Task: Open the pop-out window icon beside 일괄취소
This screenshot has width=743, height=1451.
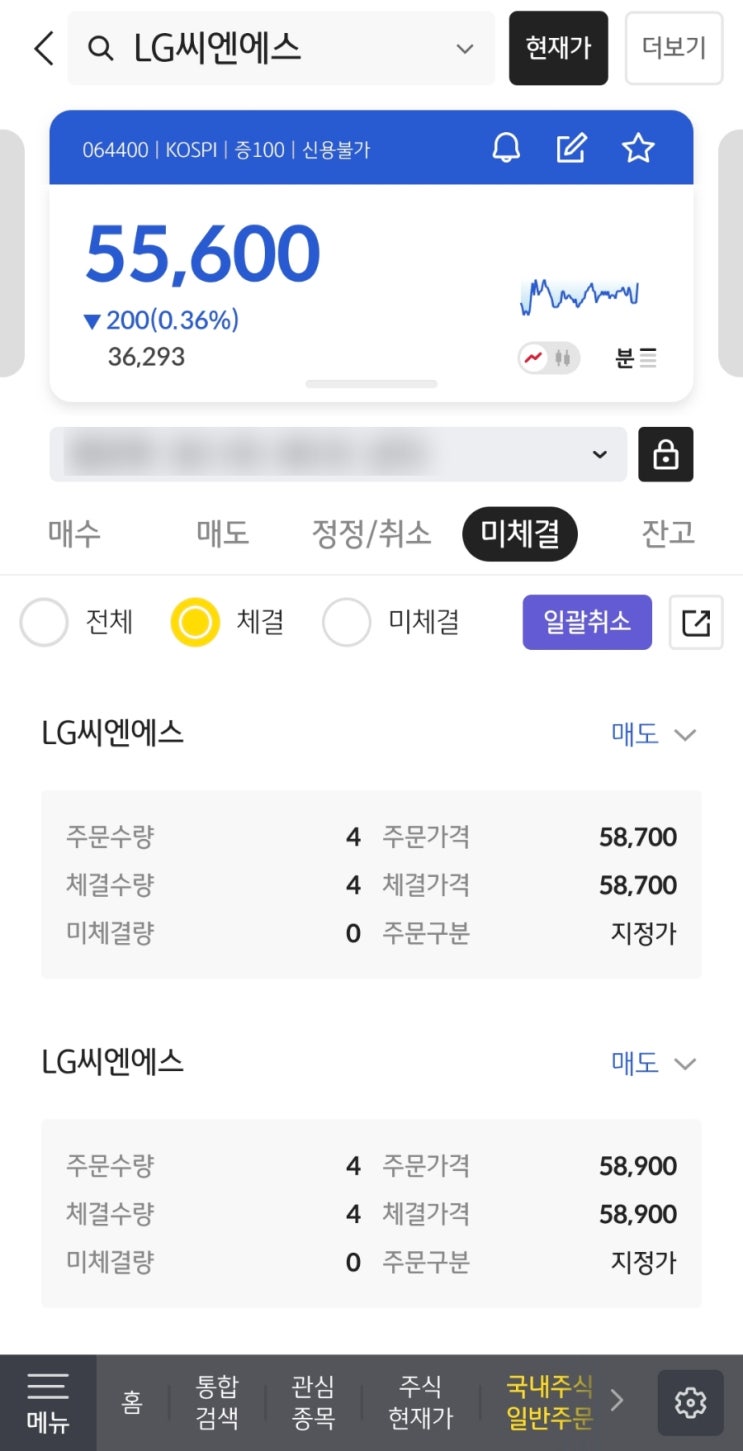Action: pos(695,622)
